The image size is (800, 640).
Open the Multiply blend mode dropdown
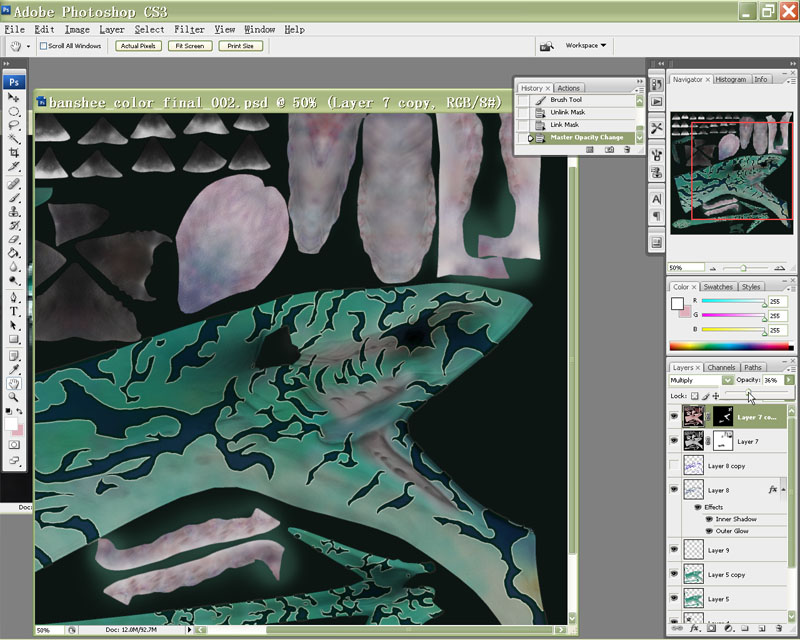click(728, 380)
